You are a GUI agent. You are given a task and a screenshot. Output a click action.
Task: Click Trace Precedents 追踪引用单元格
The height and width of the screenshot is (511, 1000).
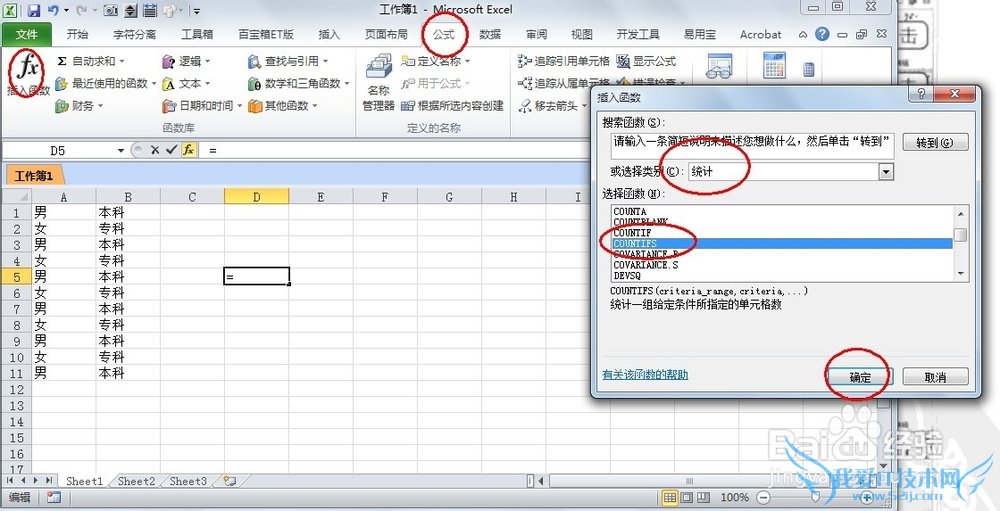pyautogui.click(x=564, y=61)
